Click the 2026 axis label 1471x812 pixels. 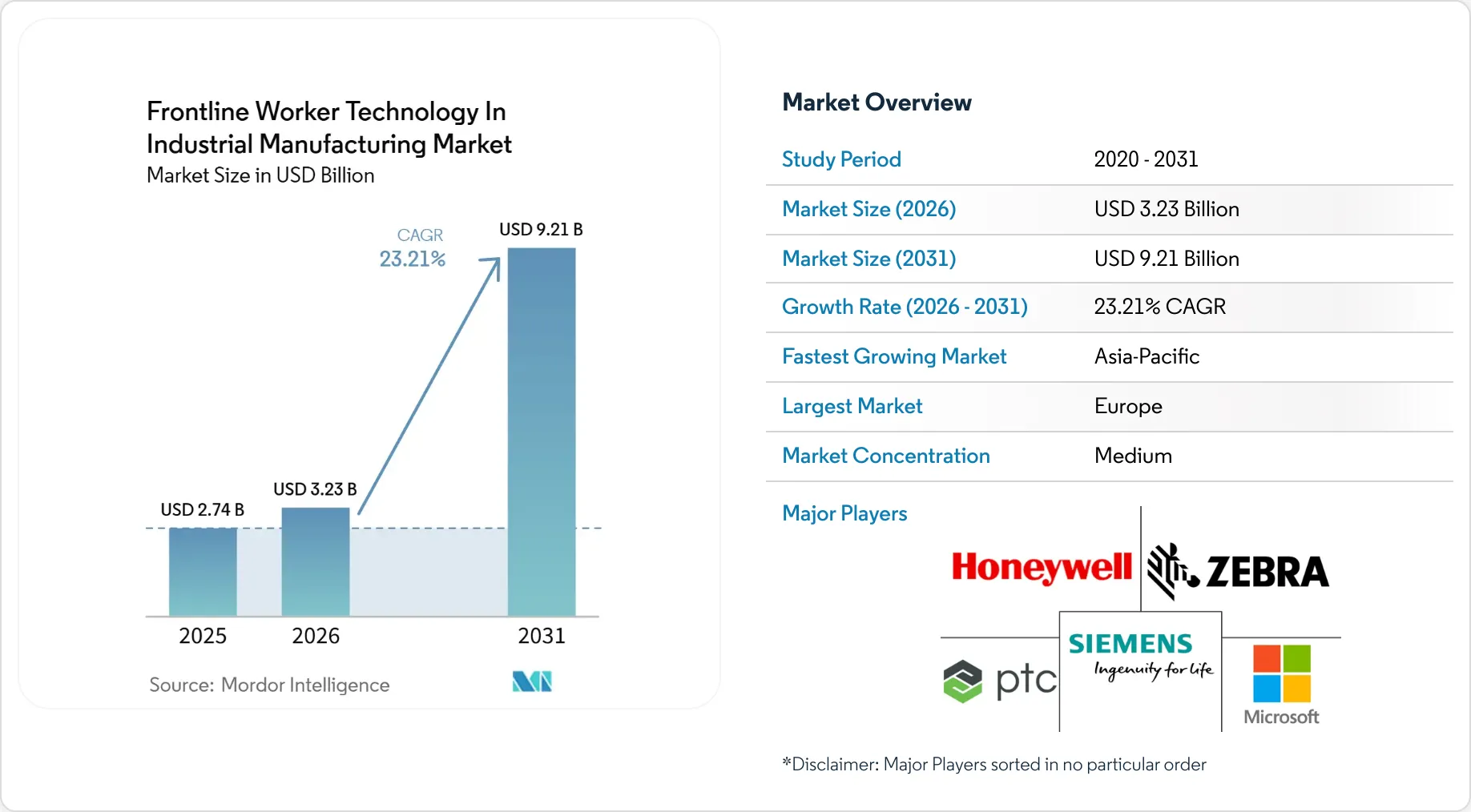(316, 636)
